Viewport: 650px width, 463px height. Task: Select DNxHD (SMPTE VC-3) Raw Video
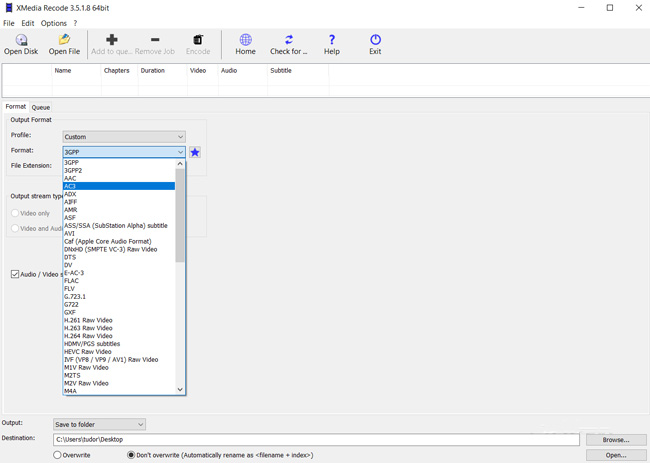pyautogui.click(x=119, y=249)
